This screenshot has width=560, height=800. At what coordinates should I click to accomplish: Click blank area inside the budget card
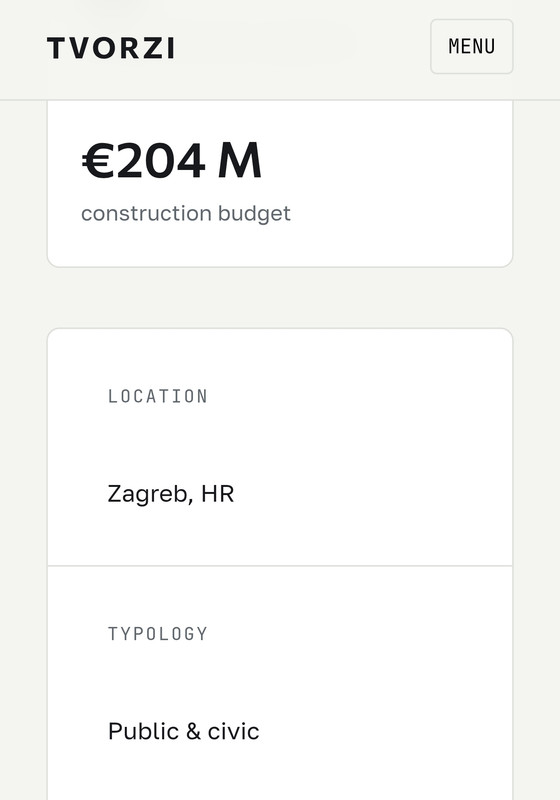coord(398,184)
